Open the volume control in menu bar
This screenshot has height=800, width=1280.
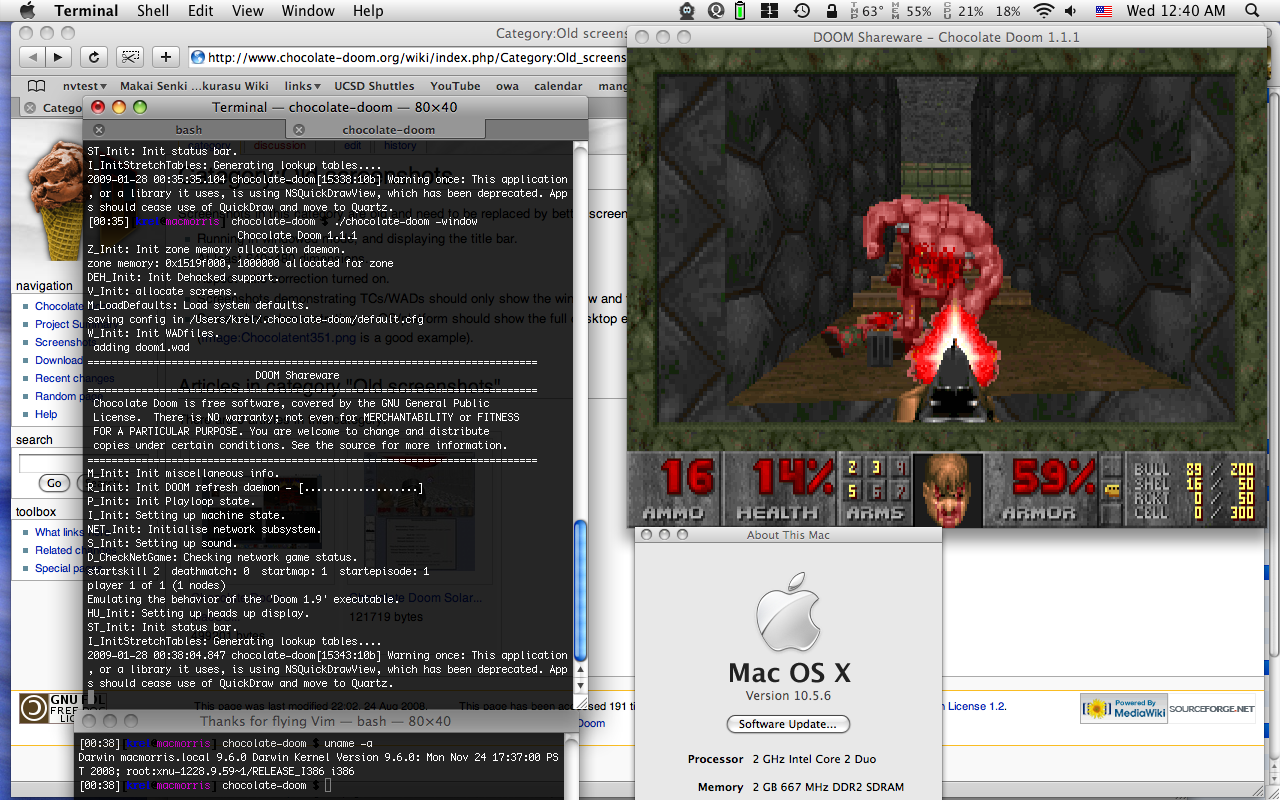click(1072, 11)
